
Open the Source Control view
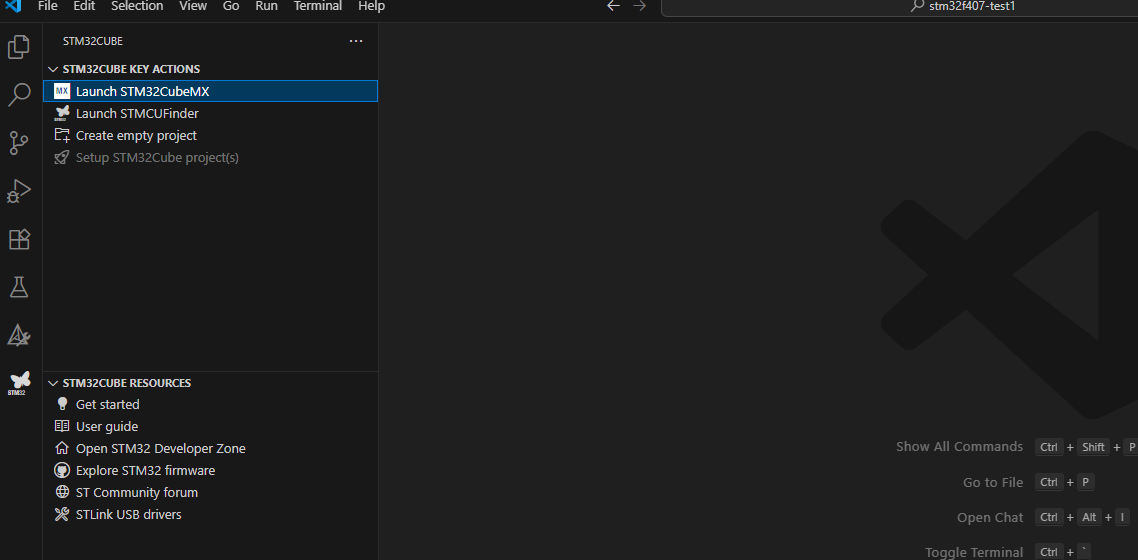(x=19, y=143)
